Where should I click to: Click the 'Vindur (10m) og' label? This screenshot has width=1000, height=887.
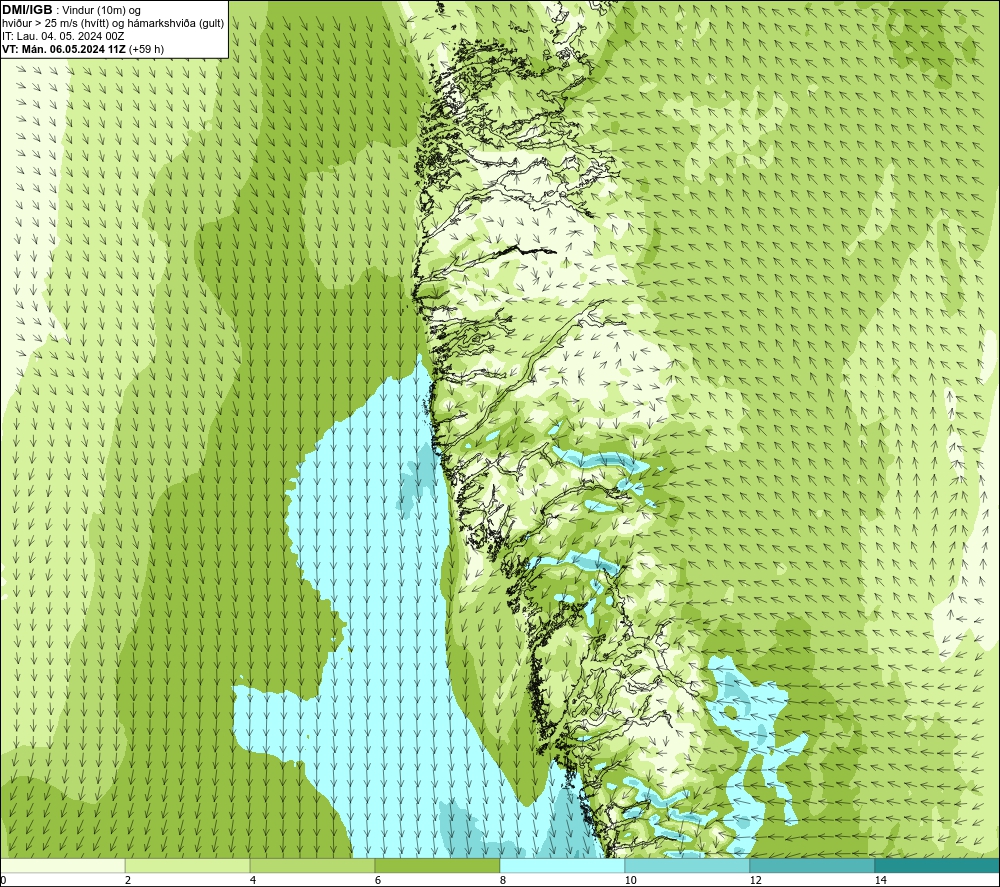coord(101,11)
